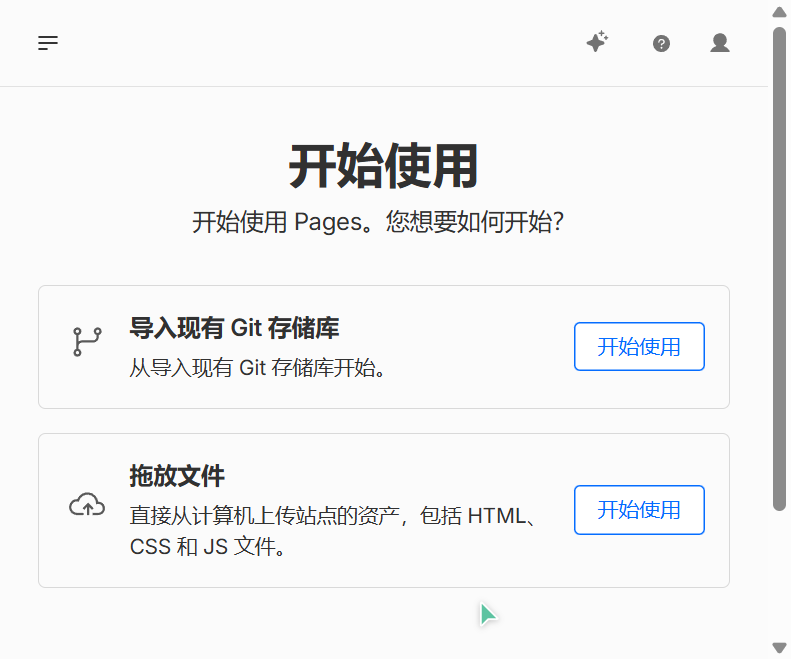Click the description mentioning HTML、CSS 和 JS 文件
This screenshot has width=791, height=659.
pyautogui.click(x=333, y=531)
